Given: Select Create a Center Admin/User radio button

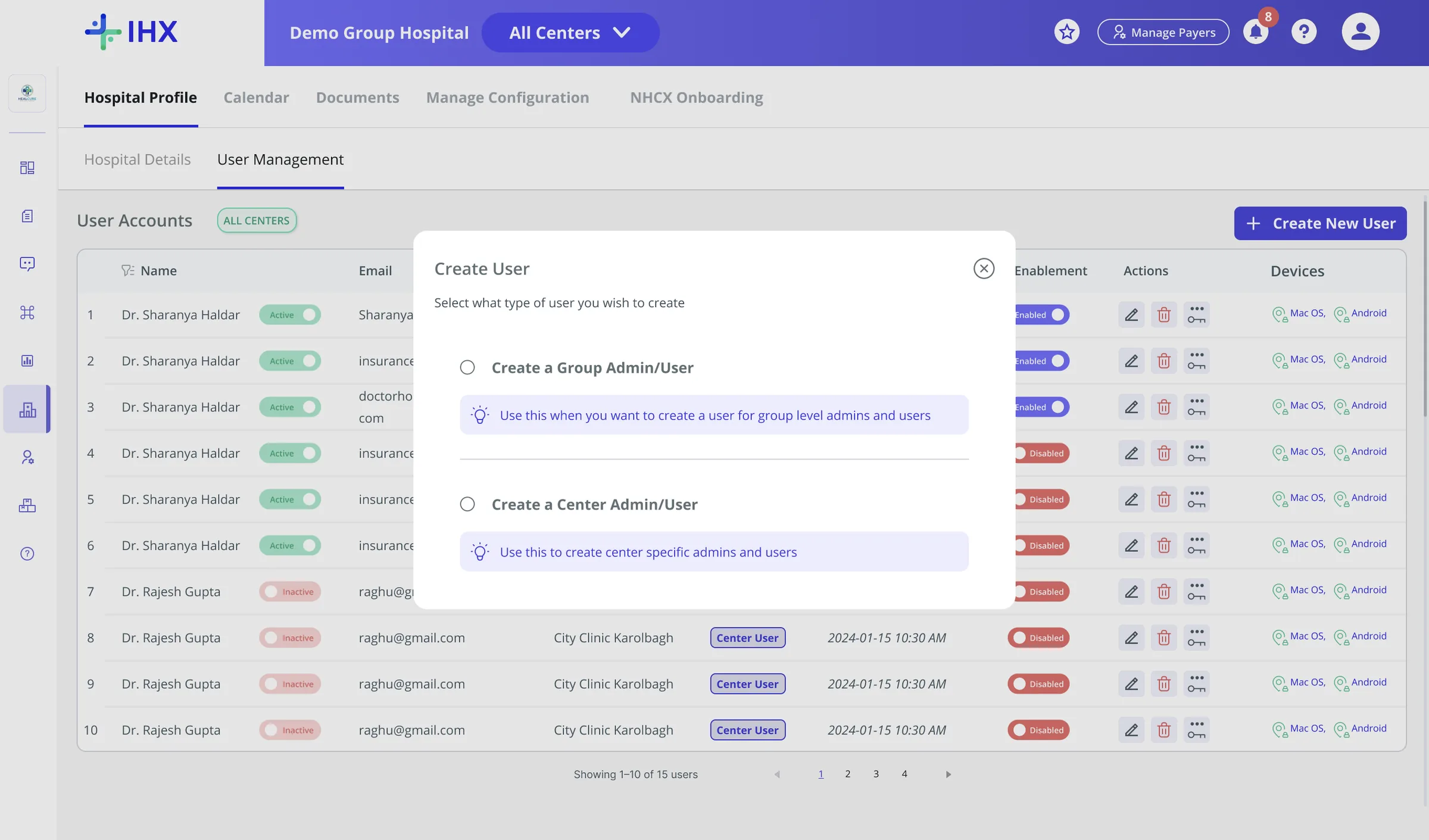Looking at the screenshot, I should point(467,504).
